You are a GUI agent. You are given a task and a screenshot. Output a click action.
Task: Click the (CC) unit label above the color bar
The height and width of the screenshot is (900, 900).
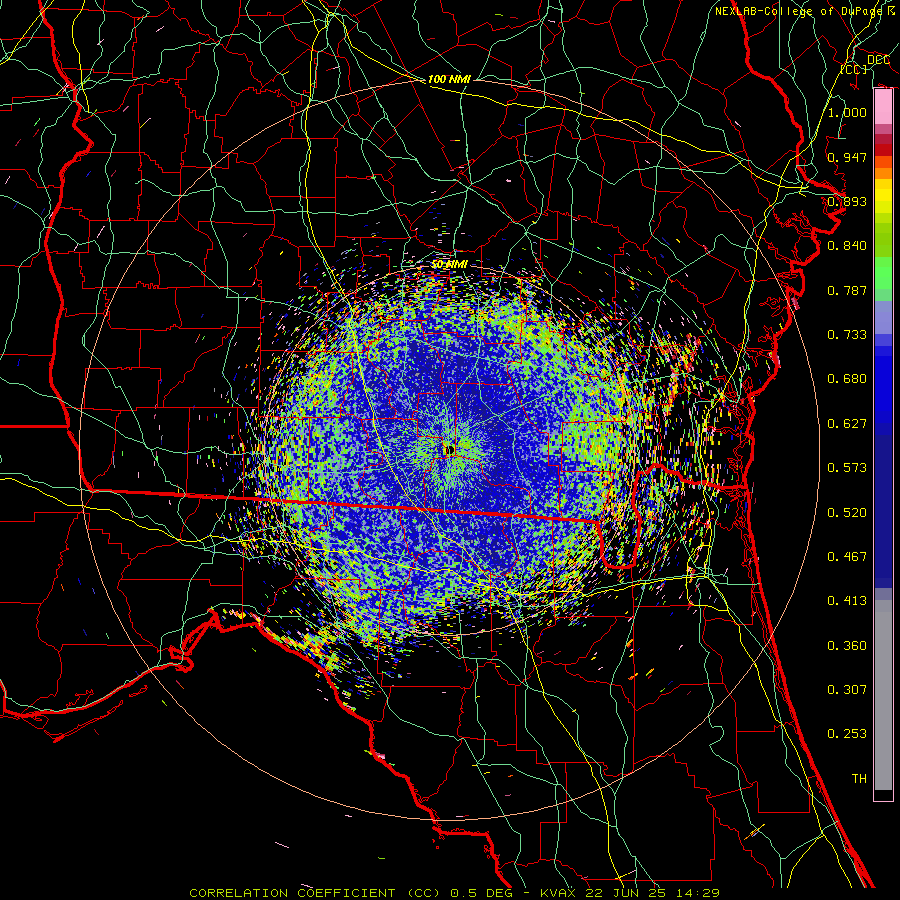[854, 69]
